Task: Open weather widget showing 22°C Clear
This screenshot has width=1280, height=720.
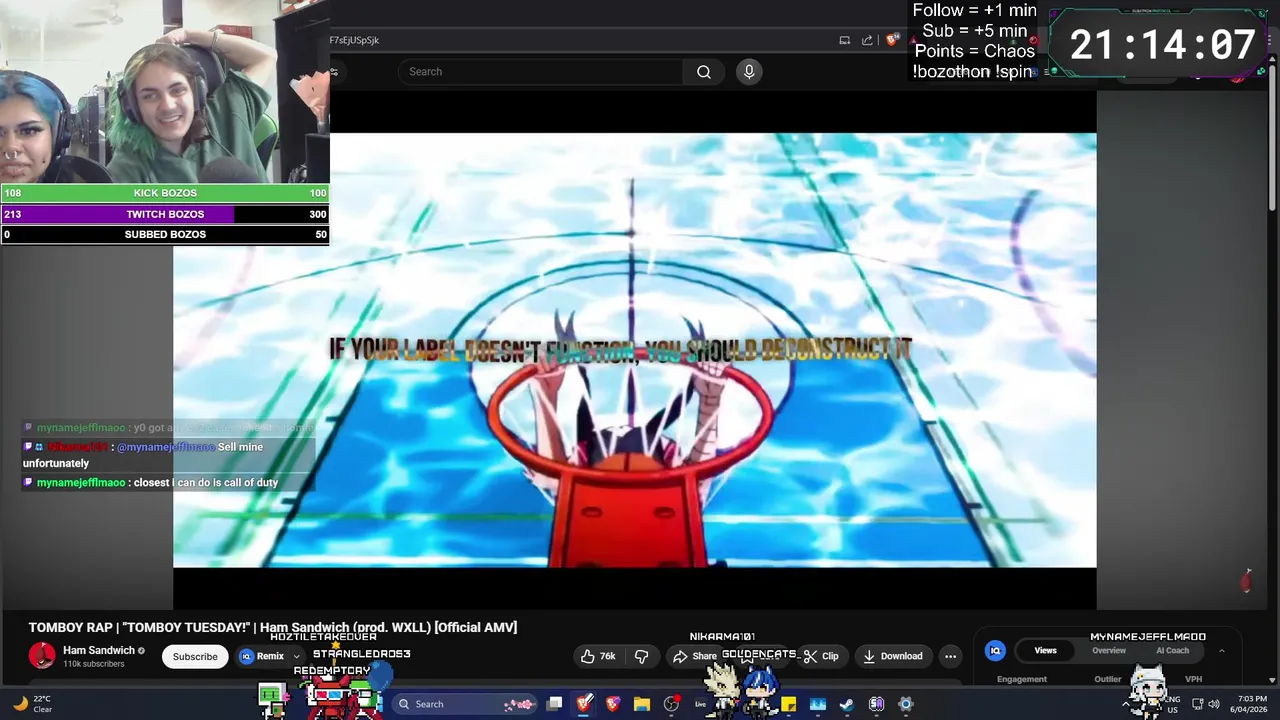Action: [x=32, y=704]
